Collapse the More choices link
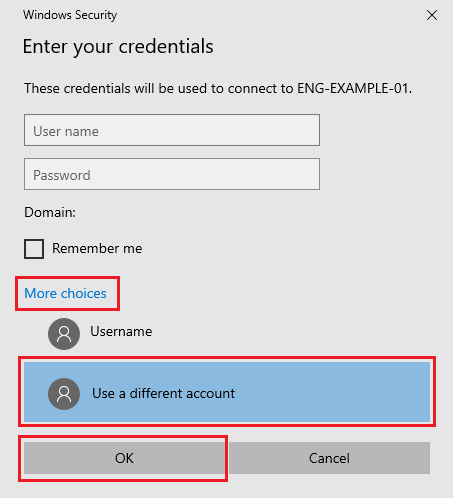Image resolution: width=453 pixels, height=498 pixels. pyautogui.click(x=65, y=294)
